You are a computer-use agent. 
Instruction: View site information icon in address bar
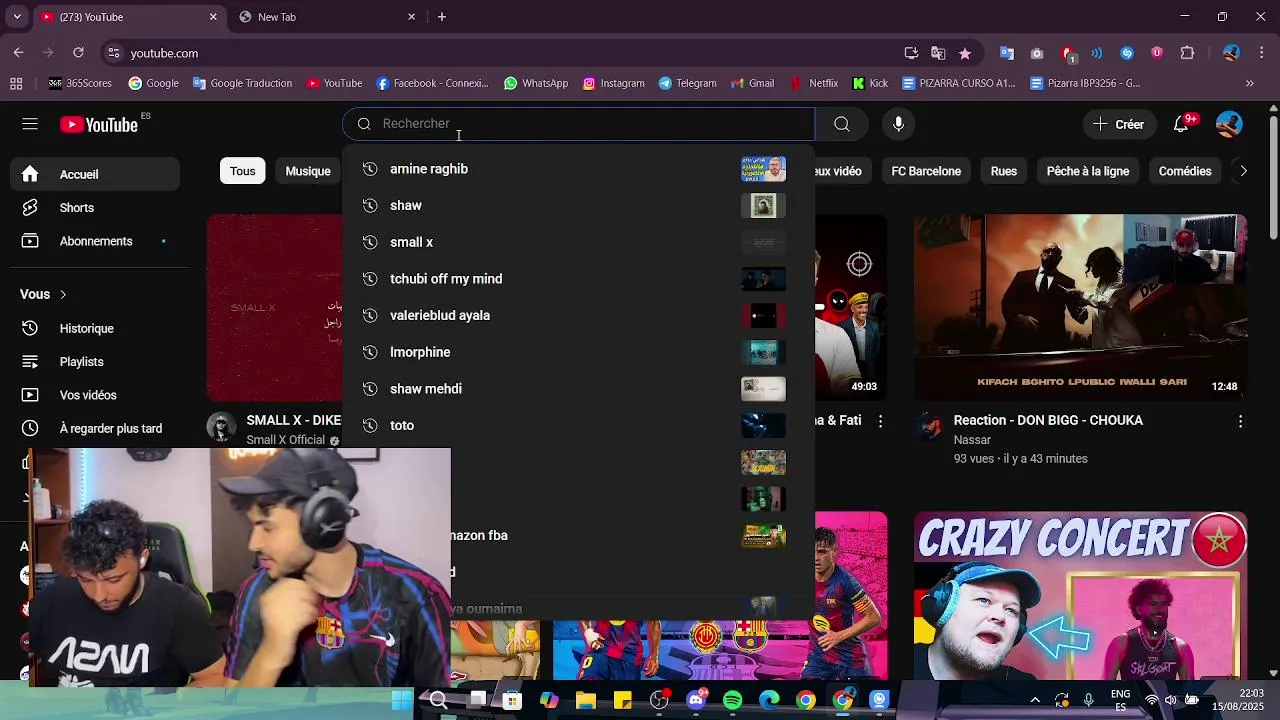coord(114,53)
